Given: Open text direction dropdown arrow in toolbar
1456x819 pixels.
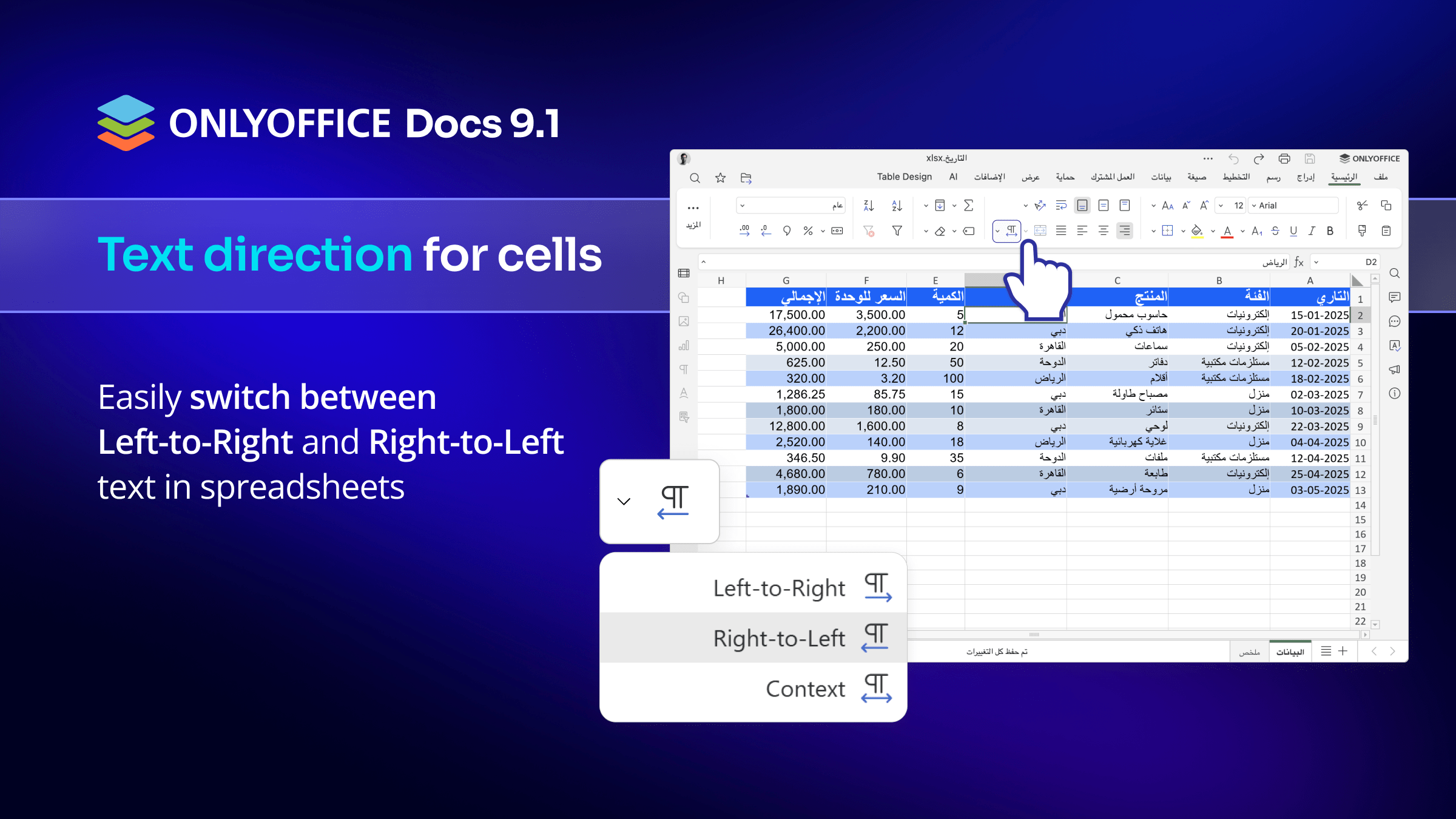Looking at the screenshot, I should [x=997, y=231].
